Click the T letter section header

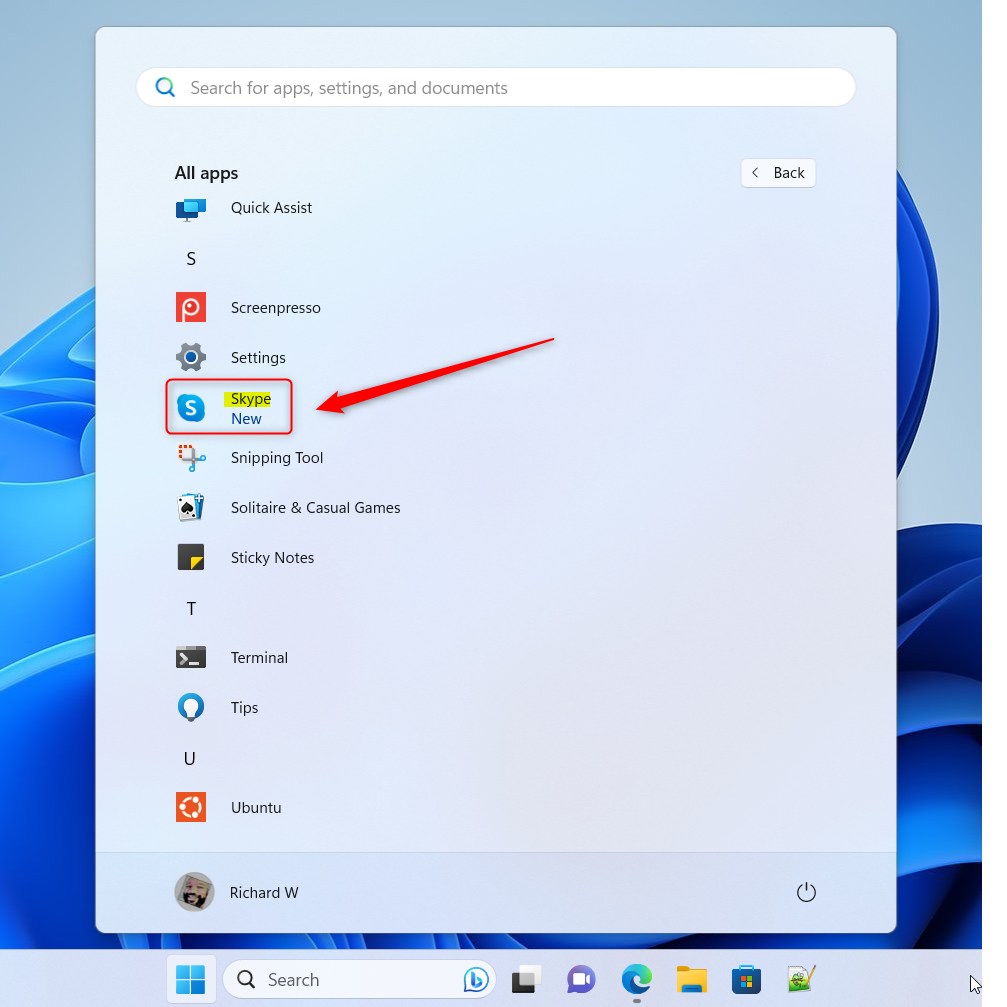(190, 608)
